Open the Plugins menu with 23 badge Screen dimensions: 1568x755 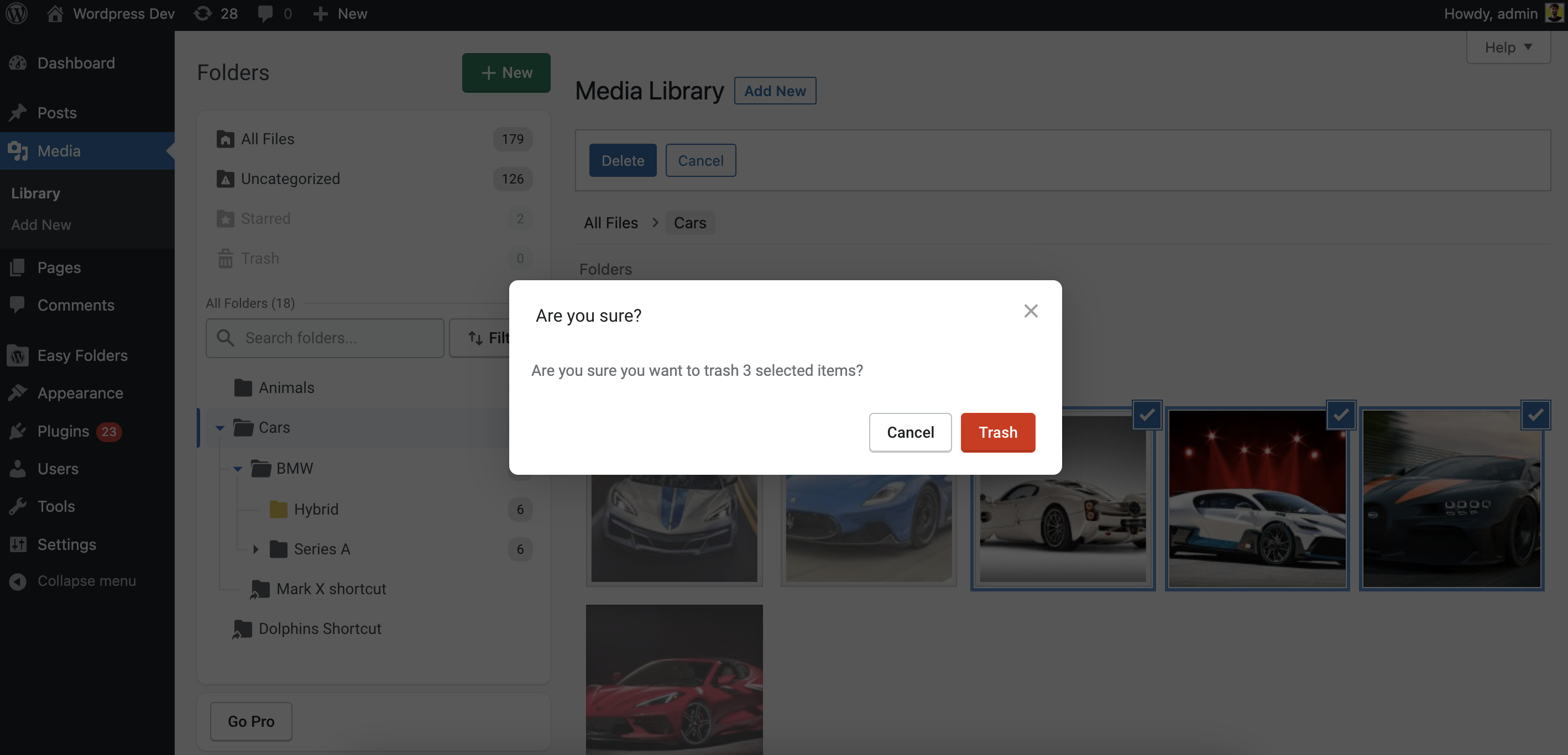click(x=87, y=431)
